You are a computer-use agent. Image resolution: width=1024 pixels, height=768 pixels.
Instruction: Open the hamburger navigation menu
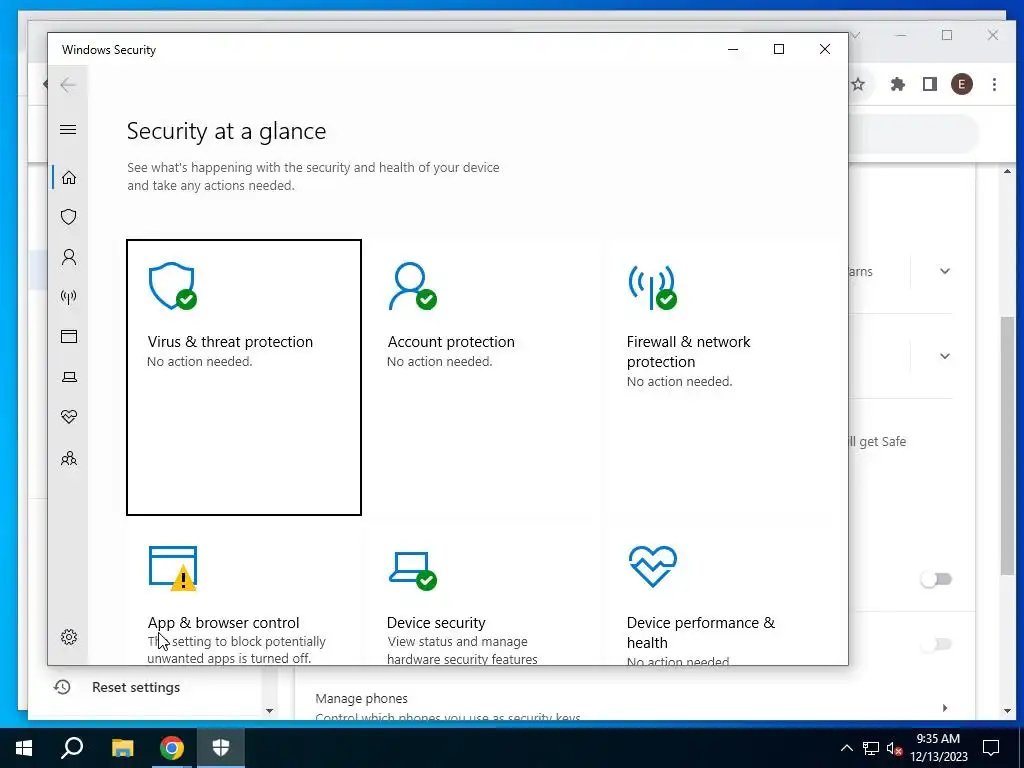[68, 129]
